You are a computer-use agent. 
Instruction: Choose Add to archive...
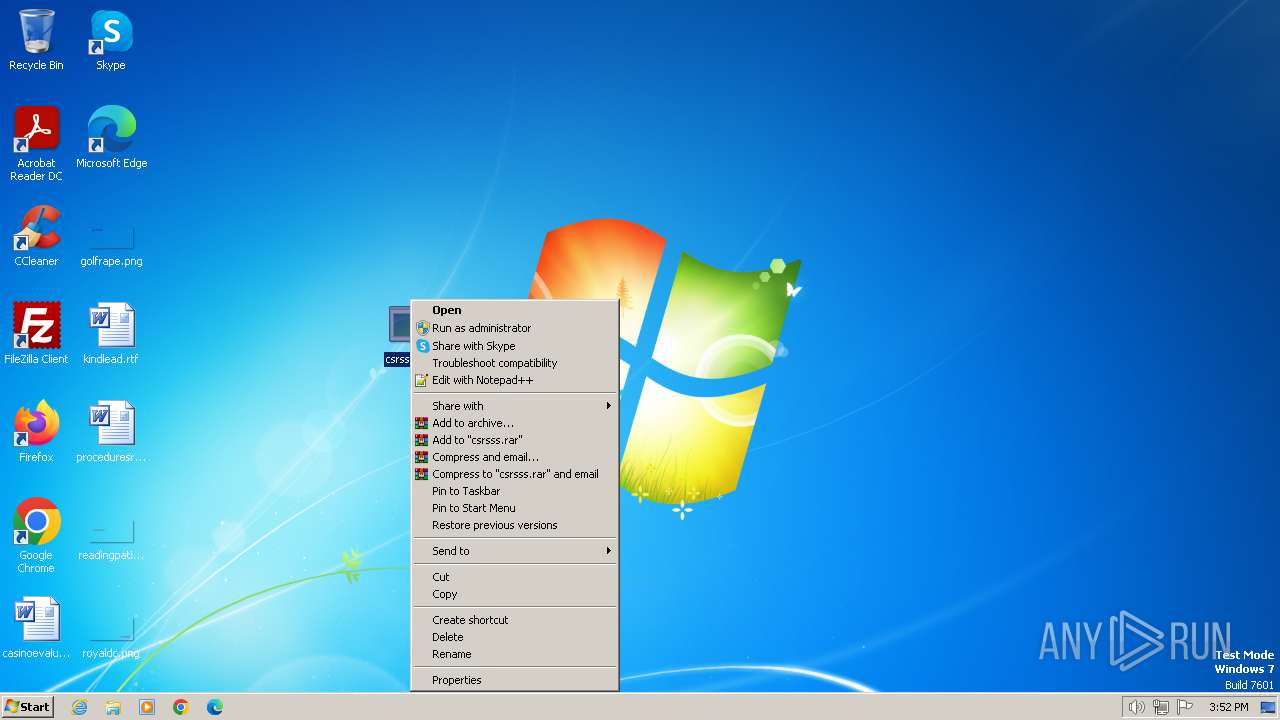tap(514, 423)
